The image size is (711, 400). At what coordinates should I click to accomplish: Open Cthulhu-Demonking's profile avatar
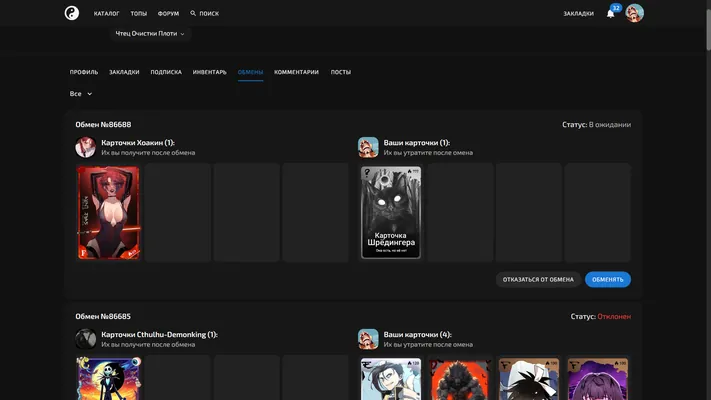coord(86,339)
